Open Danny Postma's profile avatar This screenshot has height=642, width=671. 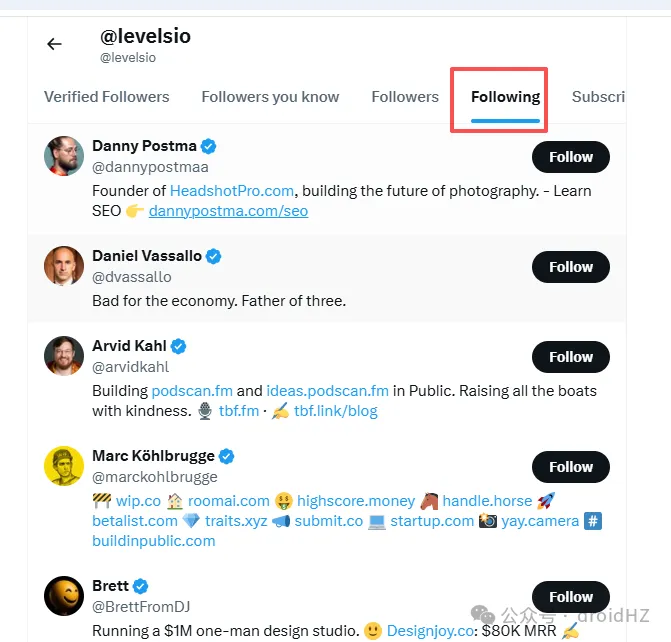pos(64,156)
